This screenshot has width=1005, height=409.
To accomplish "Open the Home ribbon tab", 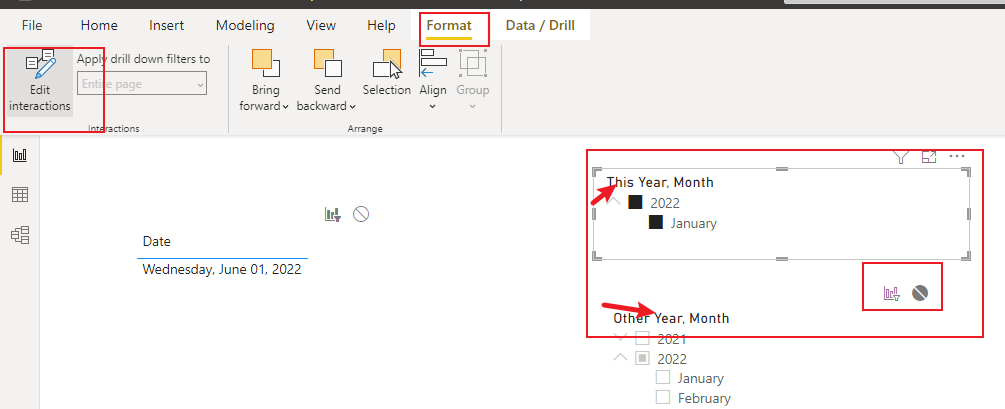I will pos(99,26).
